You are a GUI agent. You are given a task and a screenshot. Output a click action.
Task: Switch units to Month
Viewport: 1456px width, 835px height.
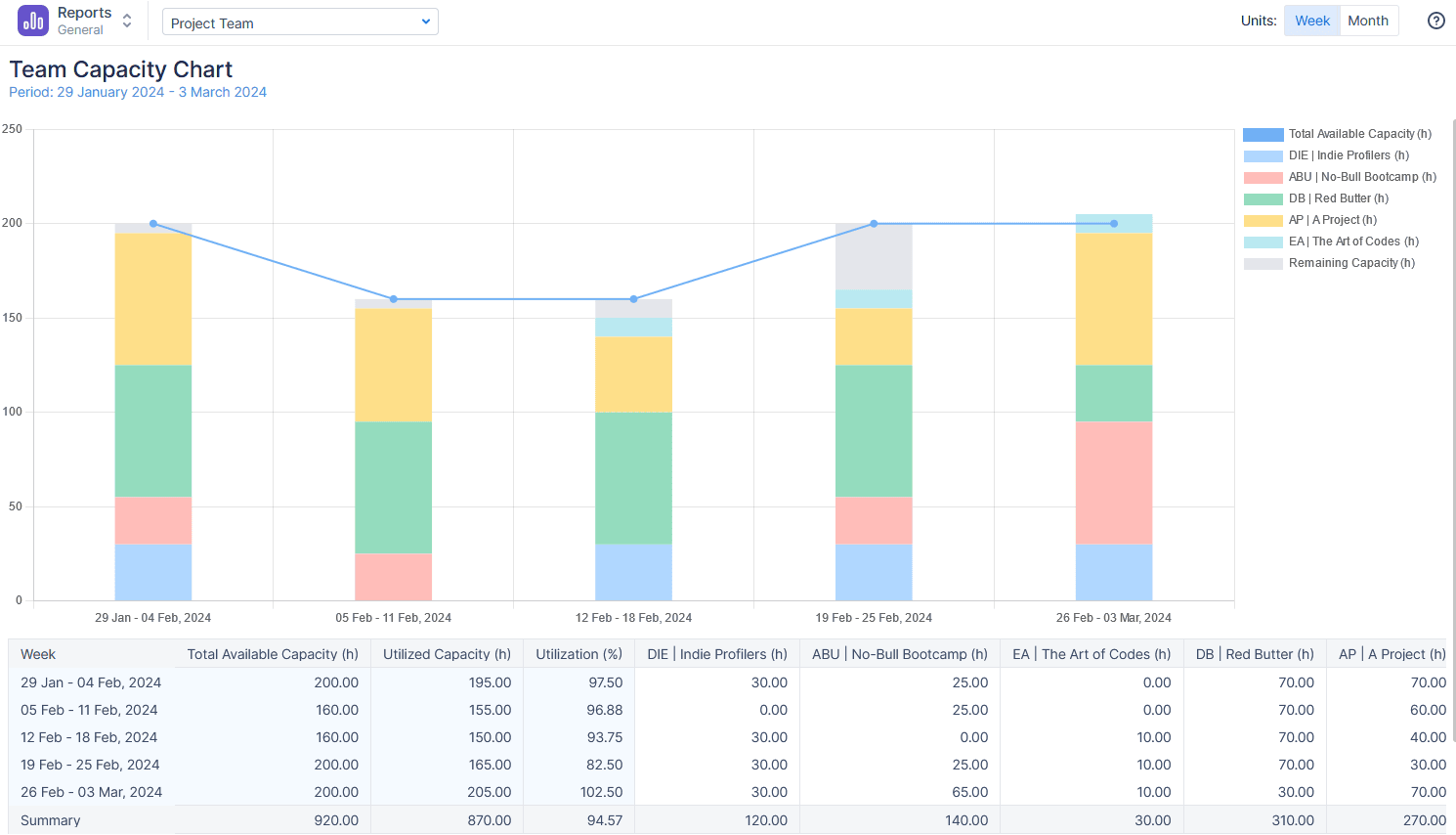pyautogui.click(x=1368, y=20)
